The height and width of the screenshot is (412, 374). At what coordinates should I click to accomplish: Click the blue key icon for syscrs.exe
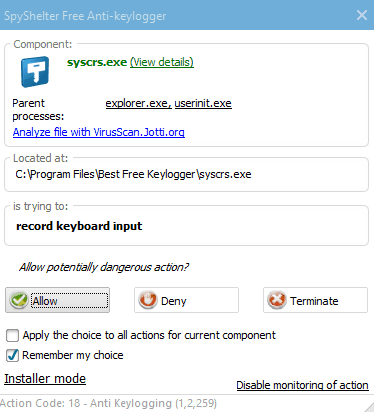pos(35,72)
